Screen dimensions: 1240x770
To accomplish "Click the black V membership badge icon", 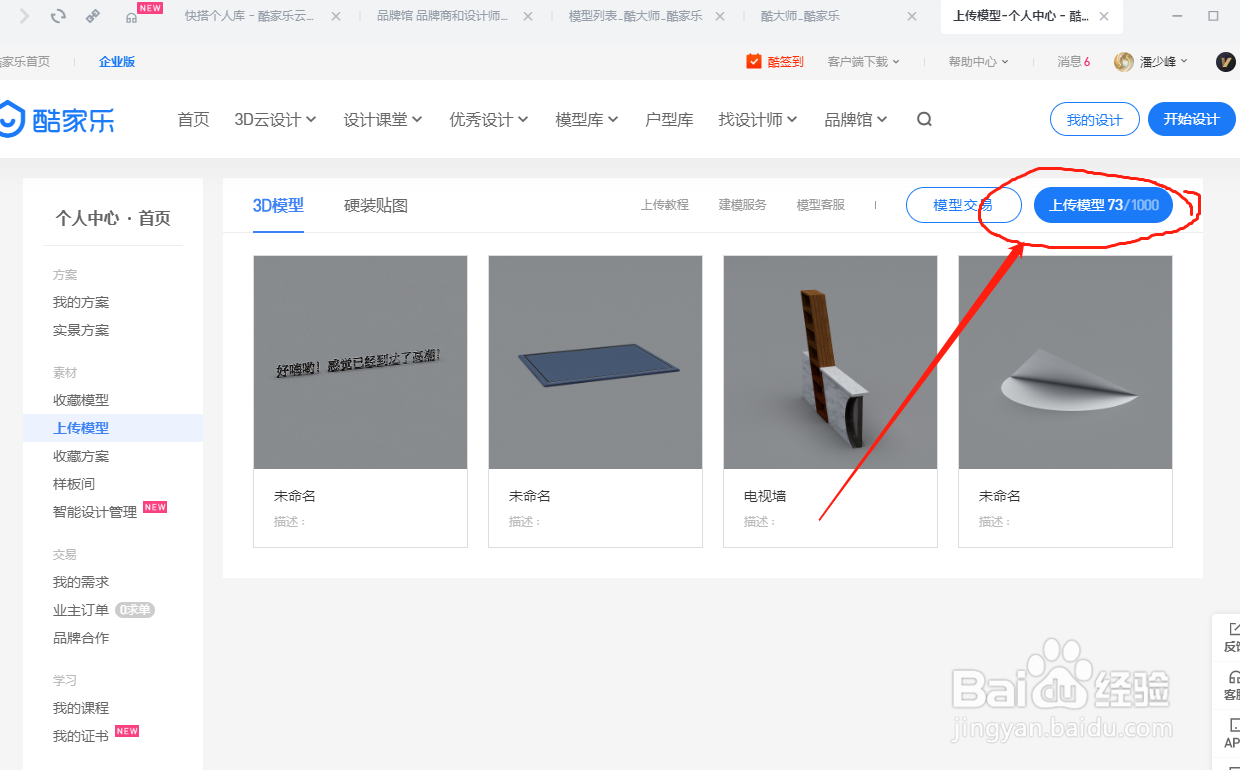I will (1226, 62).
